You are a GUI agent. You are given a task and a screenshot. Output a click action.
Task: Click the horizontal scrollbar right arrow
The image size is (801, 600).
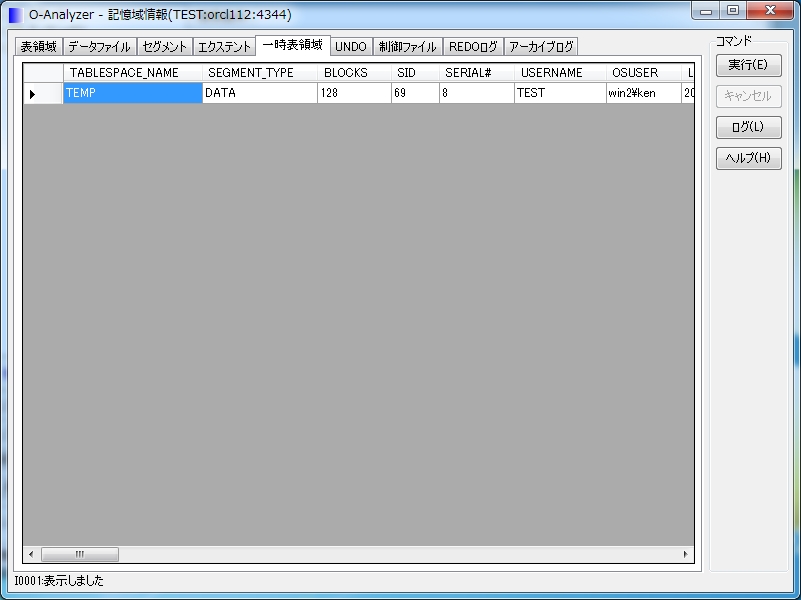(685, 554)
